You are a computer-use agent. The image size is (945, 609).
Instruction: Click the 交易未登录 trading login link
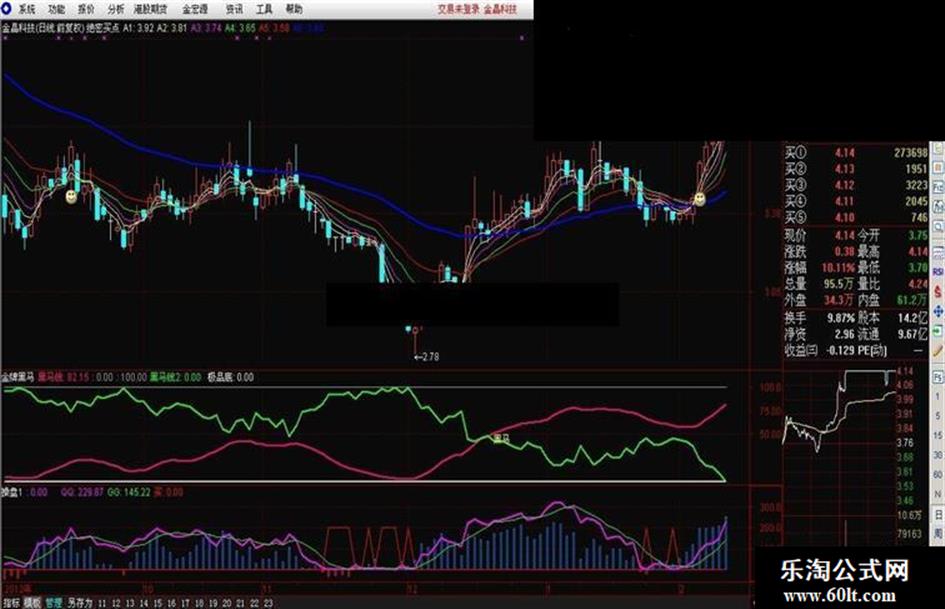[458, 9]
